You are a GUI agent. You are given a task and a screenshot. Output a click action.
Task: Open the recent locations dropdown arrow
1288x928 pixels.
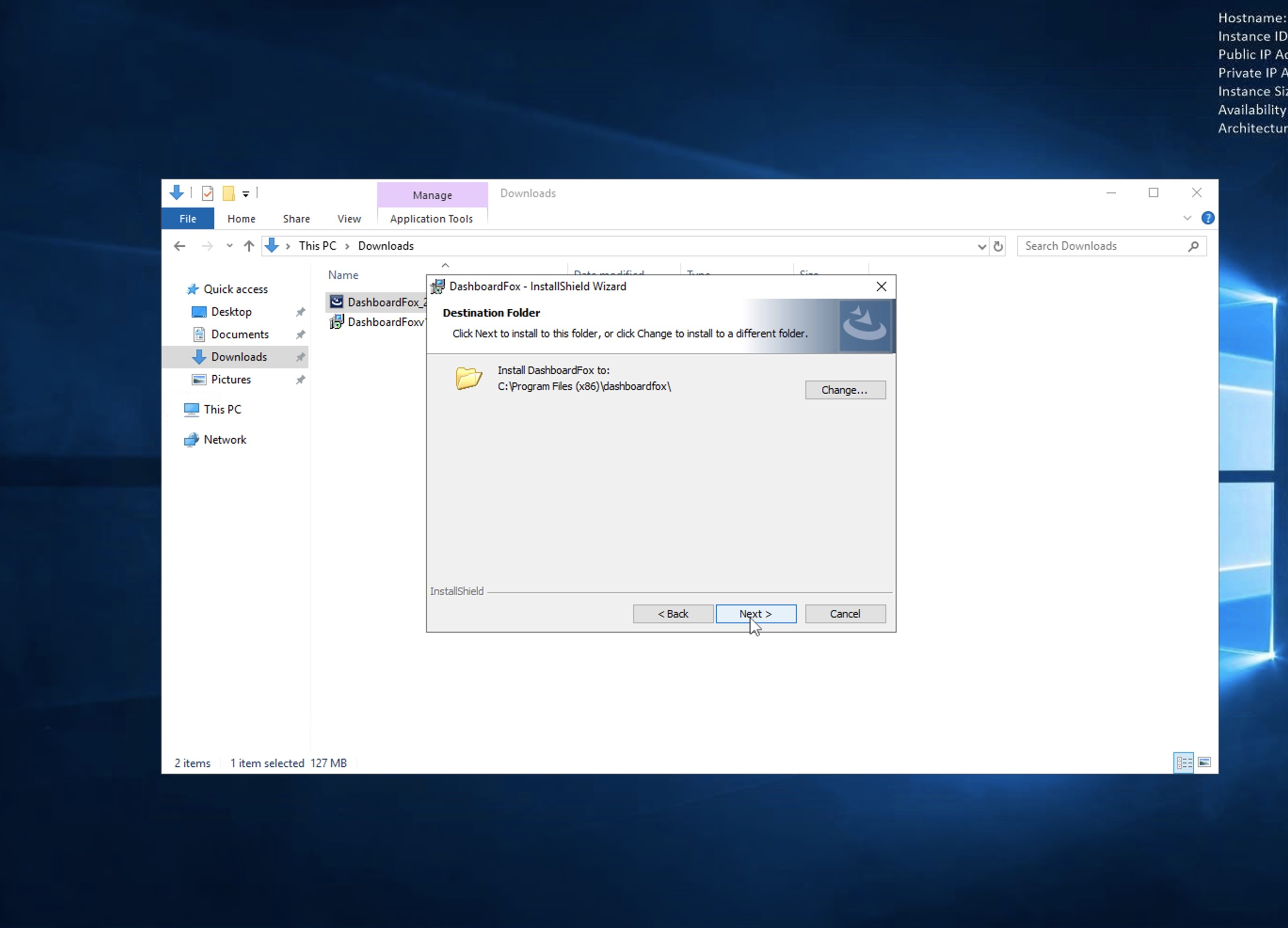pos(229,246)
